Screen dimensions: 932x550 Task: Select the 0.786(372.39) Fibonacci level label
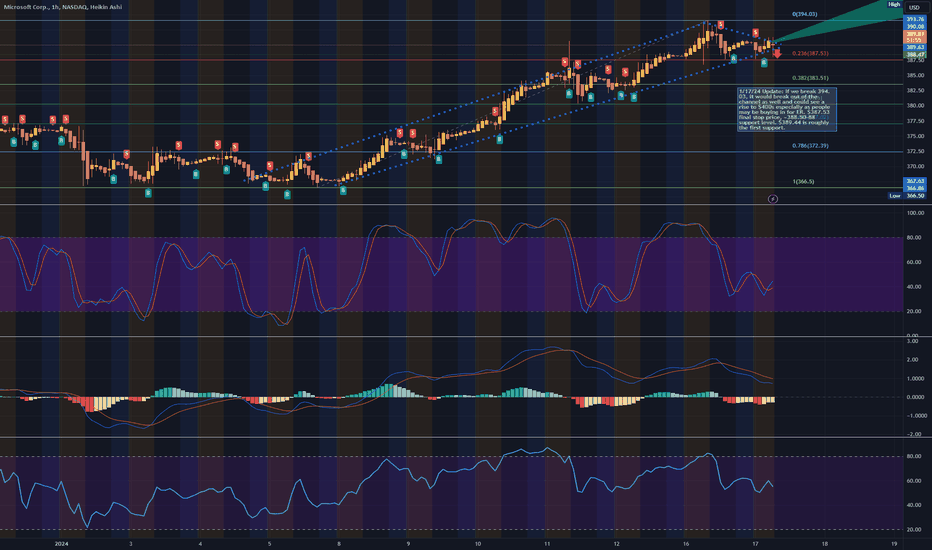click(x=810, y=146)
